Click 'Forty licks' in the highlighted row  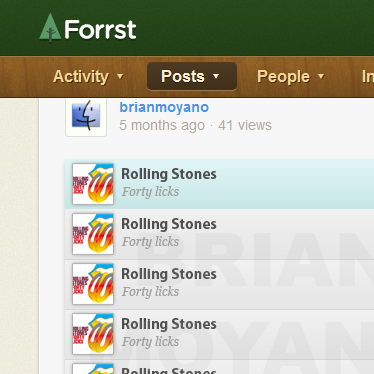pyautogui.click(x=150, y=192)
